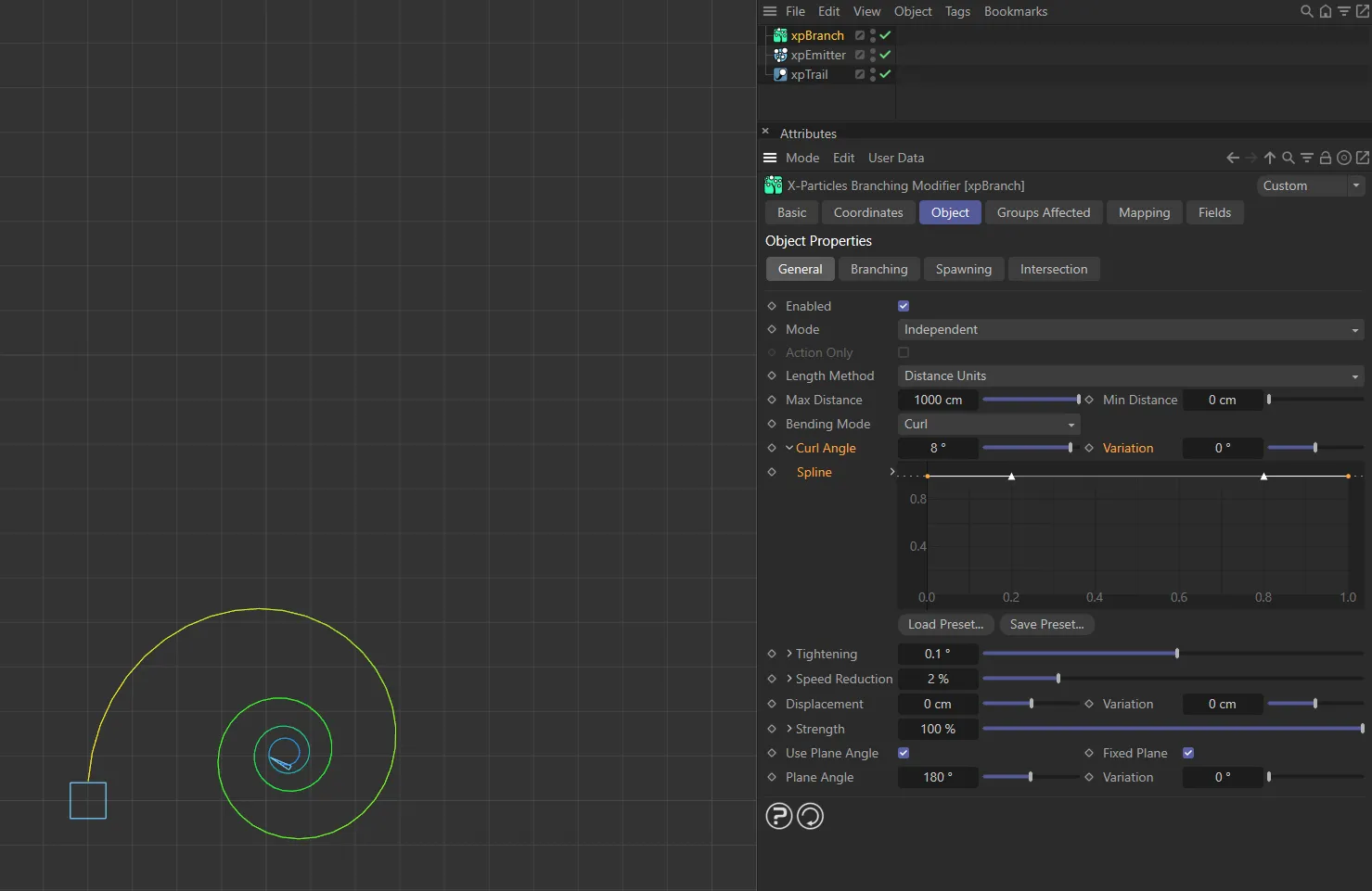This screenshot has width=1372, height=891.
Task: Click the Save Preset button
Action: point(1046,624)
